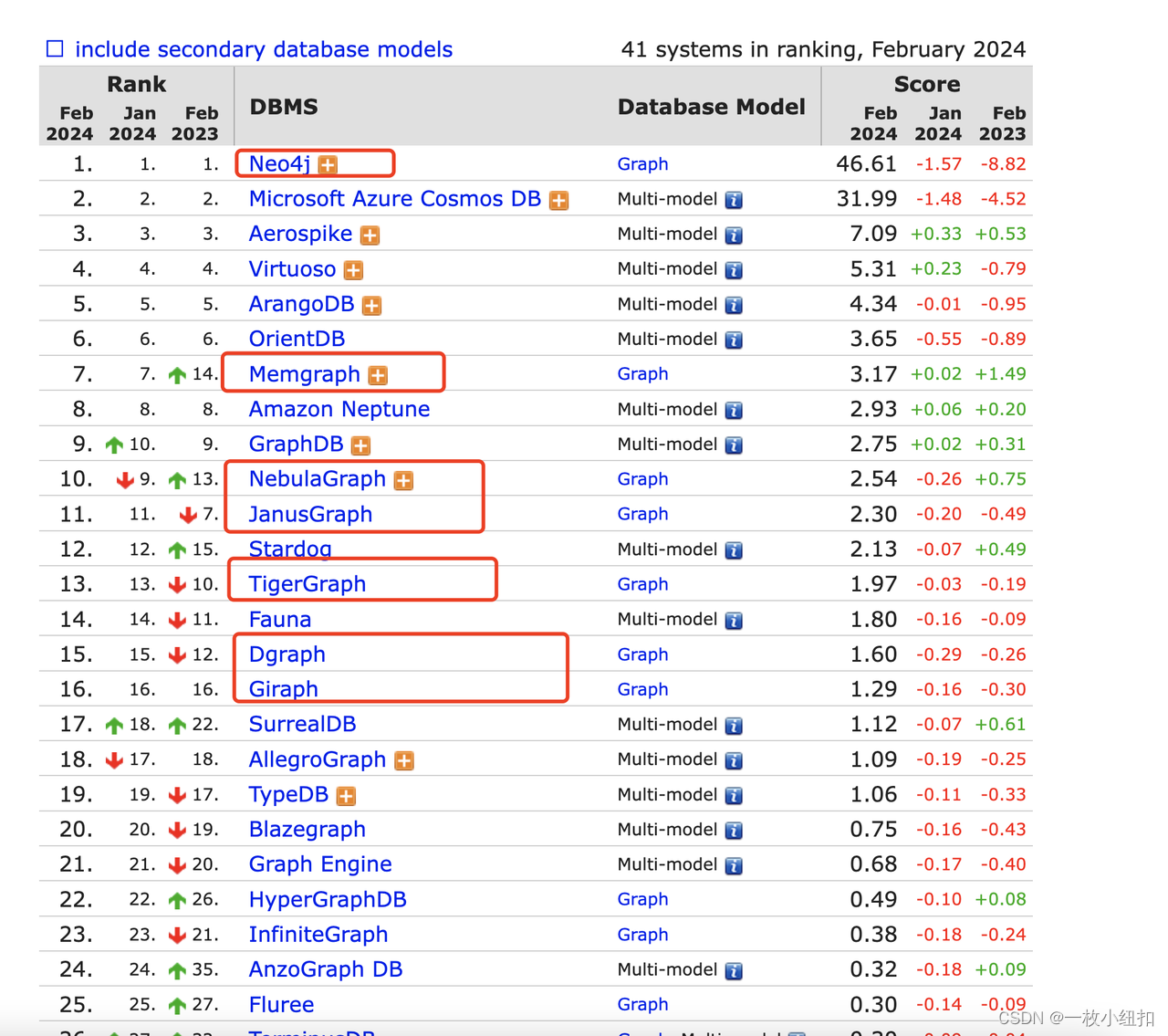Open the Neo4j database link
This screenshot has width=1168, height=1036.
(x=280, y=163)
